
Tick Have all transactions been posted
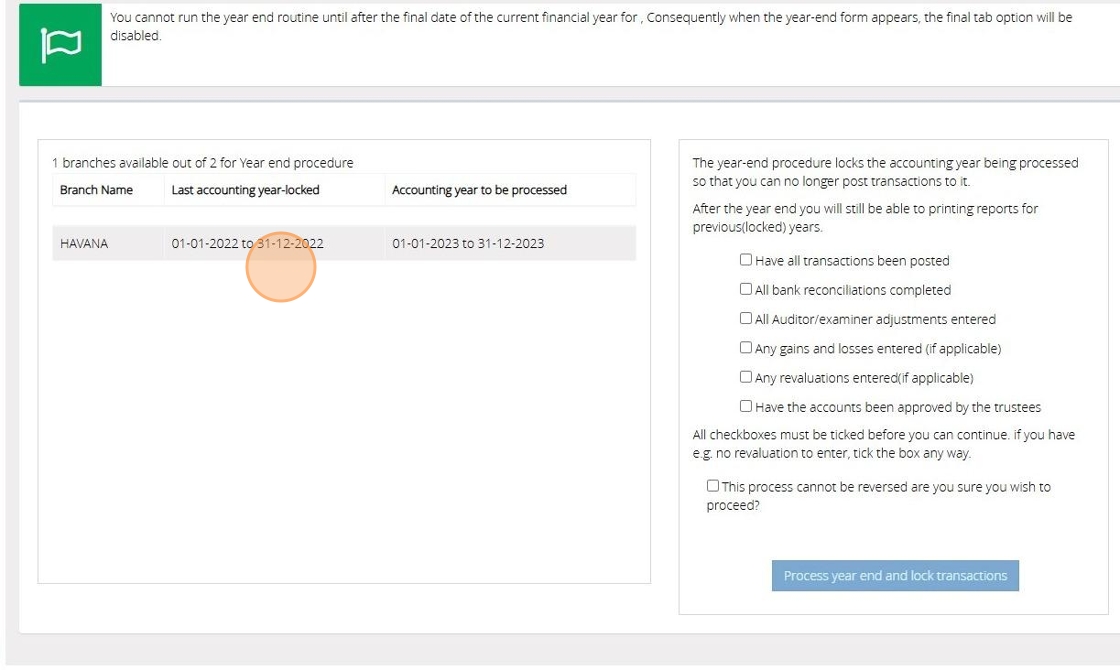[x=746, y=260]
